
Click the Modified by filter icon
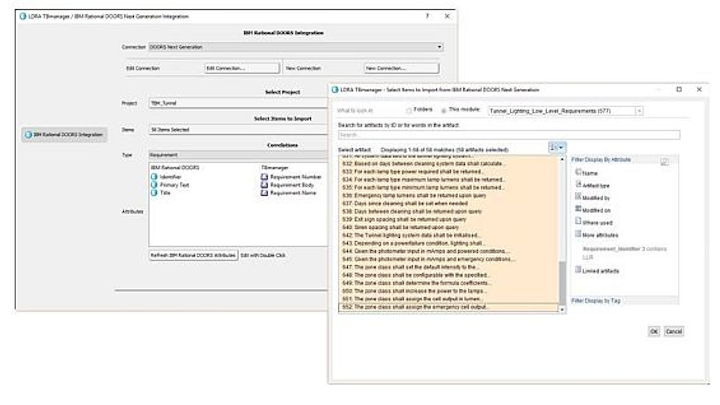pyautogui.click(x=578, y=197)
